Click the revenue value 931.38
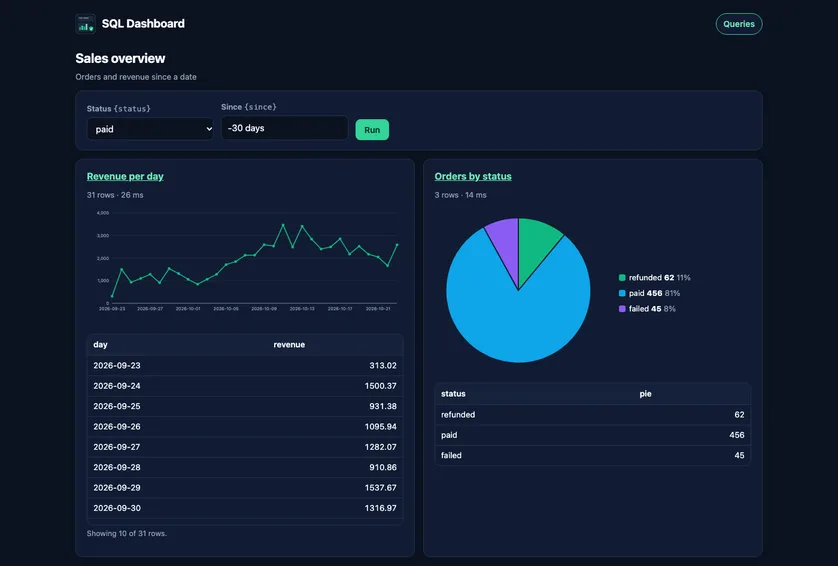This screenshot has height=566, width=838. pyautogui.click(x=383, y=406)
